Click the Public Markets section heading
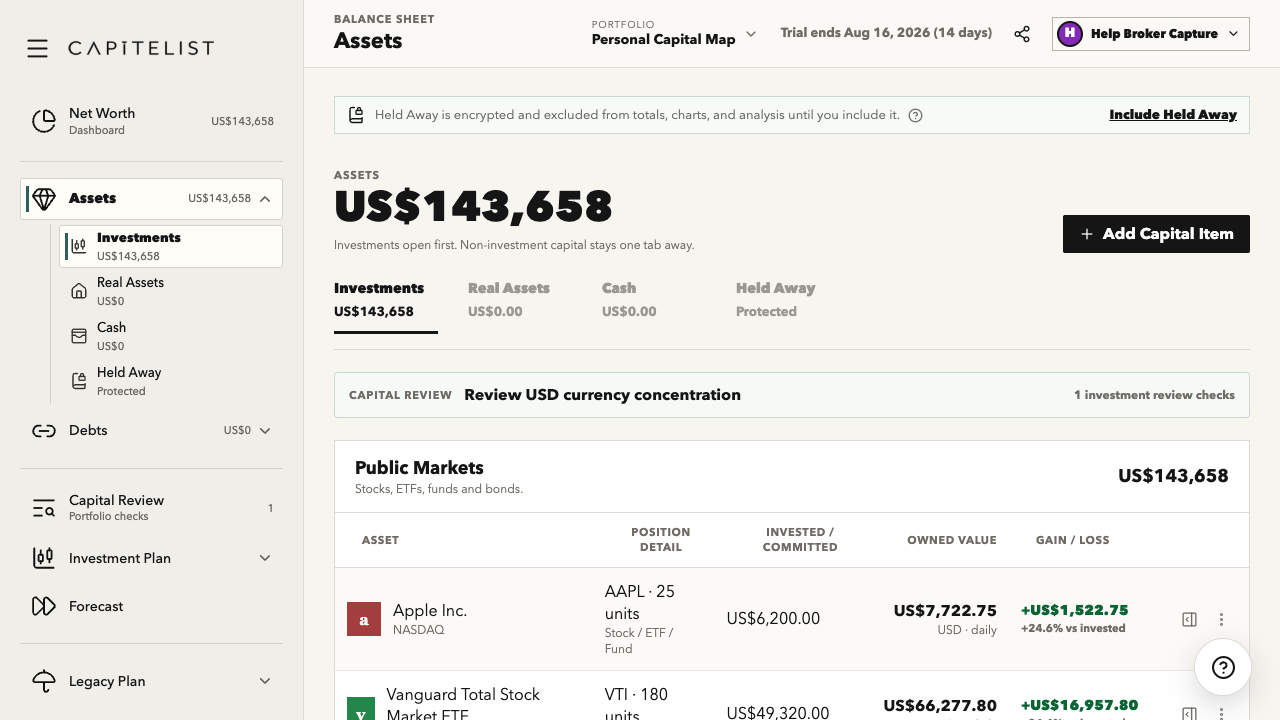1280x720 pixels. 419,468
